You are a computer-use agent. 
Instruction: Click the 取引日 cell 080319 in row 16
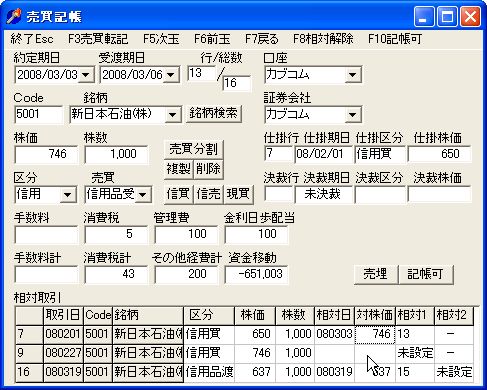[x=63, y=372]
